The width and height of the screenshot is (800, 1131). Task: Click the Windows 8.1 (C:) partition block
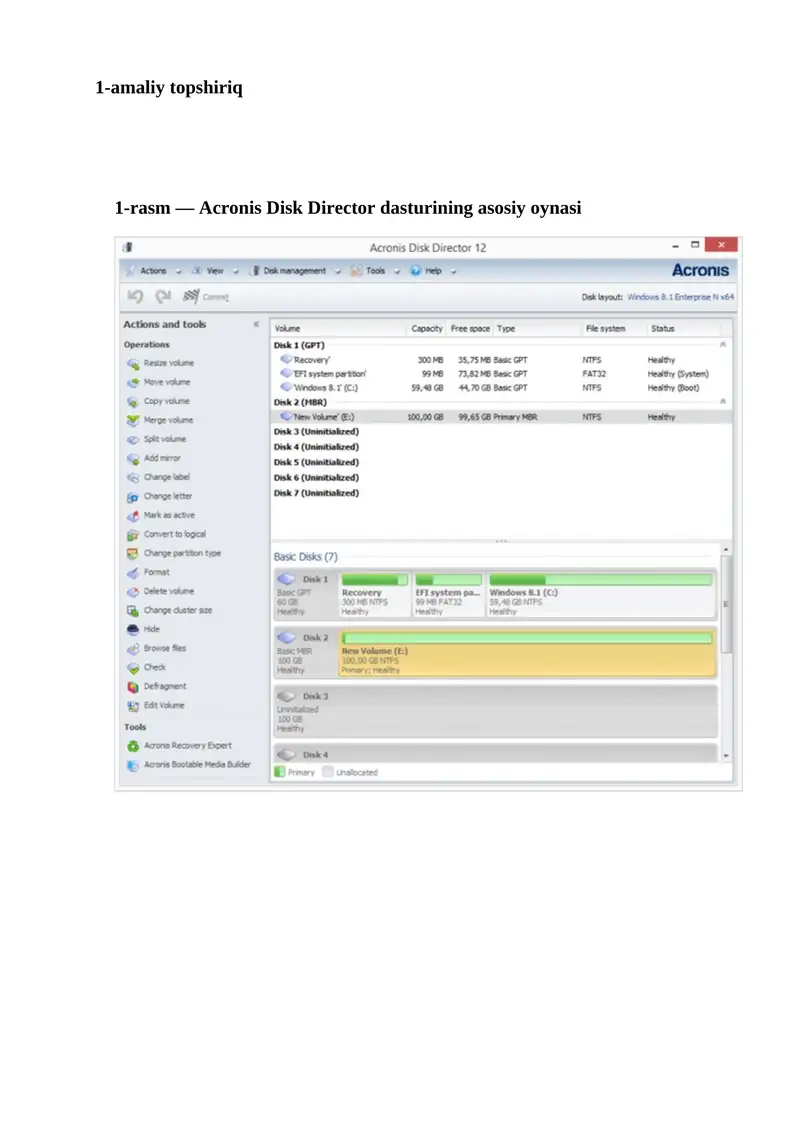click(x=600, y=595)
